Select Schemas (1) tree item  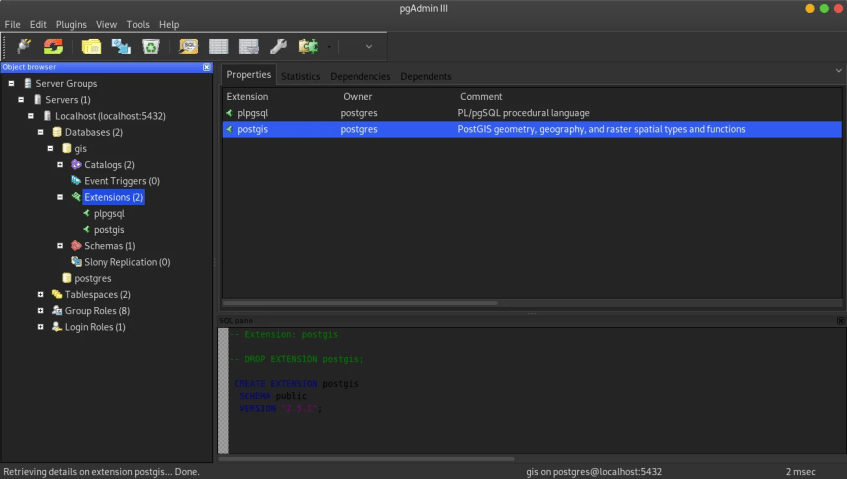click(x=110, y=246)
